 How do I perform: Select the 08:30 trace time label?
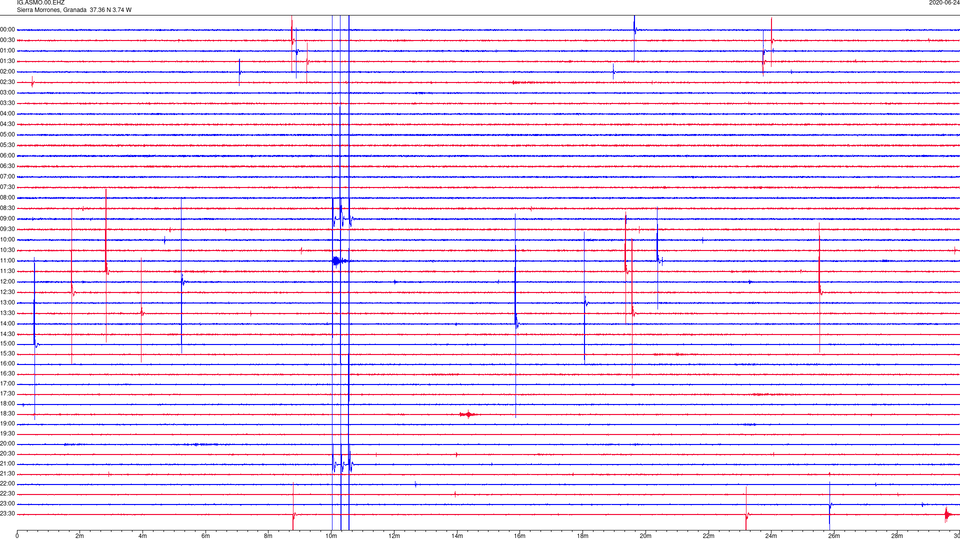click(8, 208)
